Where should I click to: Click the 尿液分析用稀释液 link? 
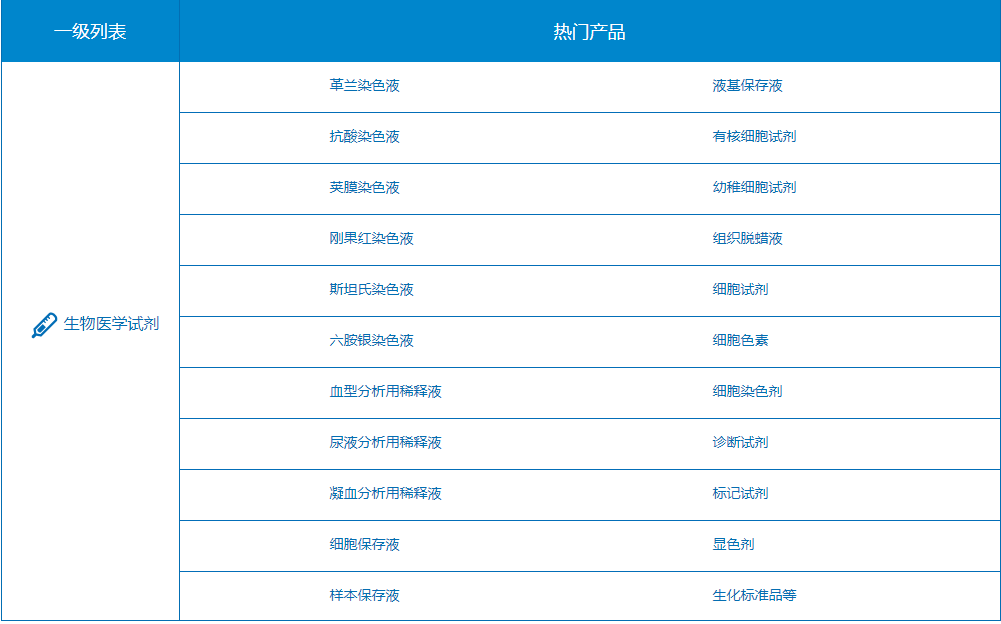point(385,443)
